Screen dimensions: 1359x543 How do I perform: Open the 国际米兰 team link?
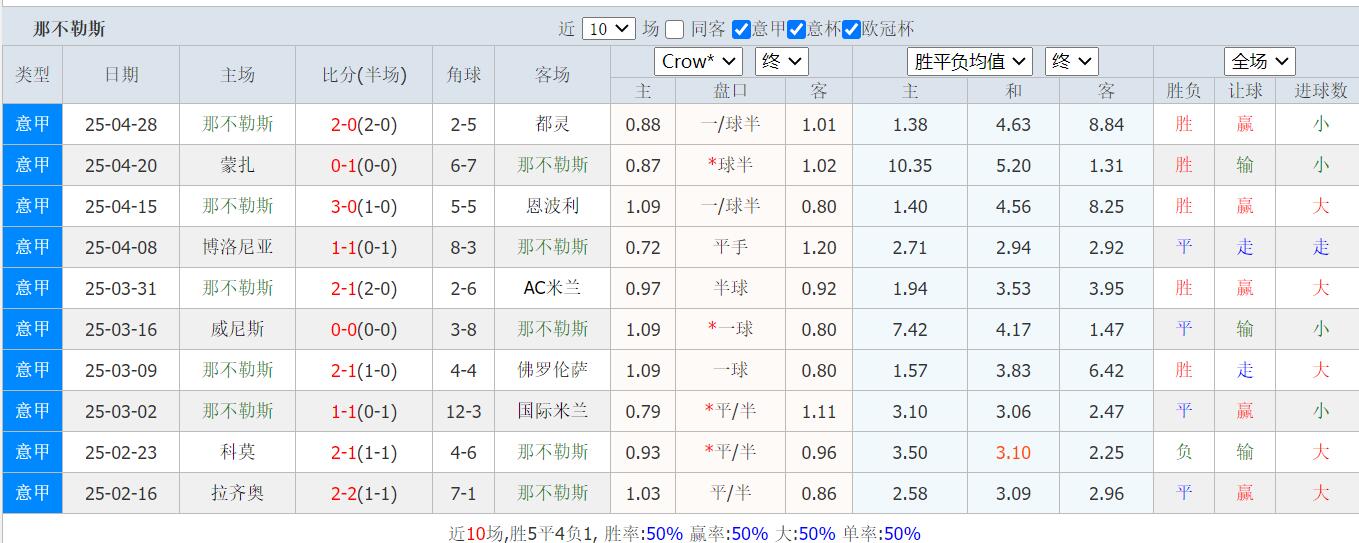click(x=552, y=411)
